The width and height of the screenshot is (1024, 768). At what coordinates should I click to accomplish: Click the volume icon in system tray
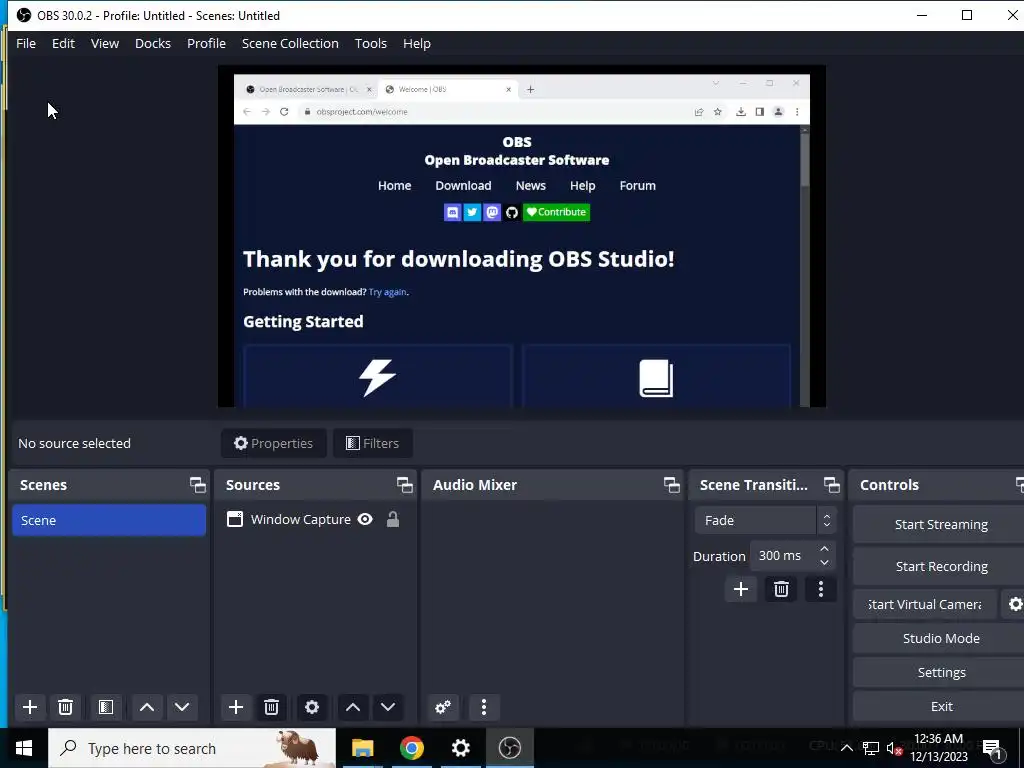[x=894, y=748]
